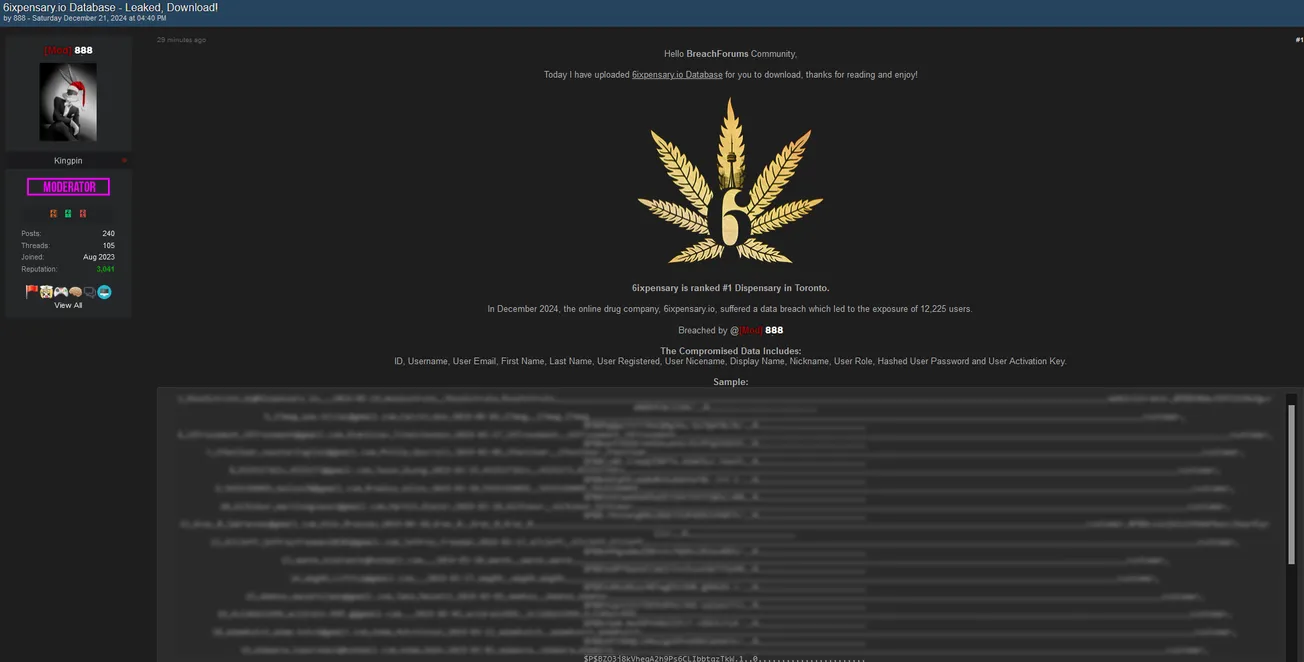
Task: Click the MODERATOR banner badge
Action: point(68,186)
